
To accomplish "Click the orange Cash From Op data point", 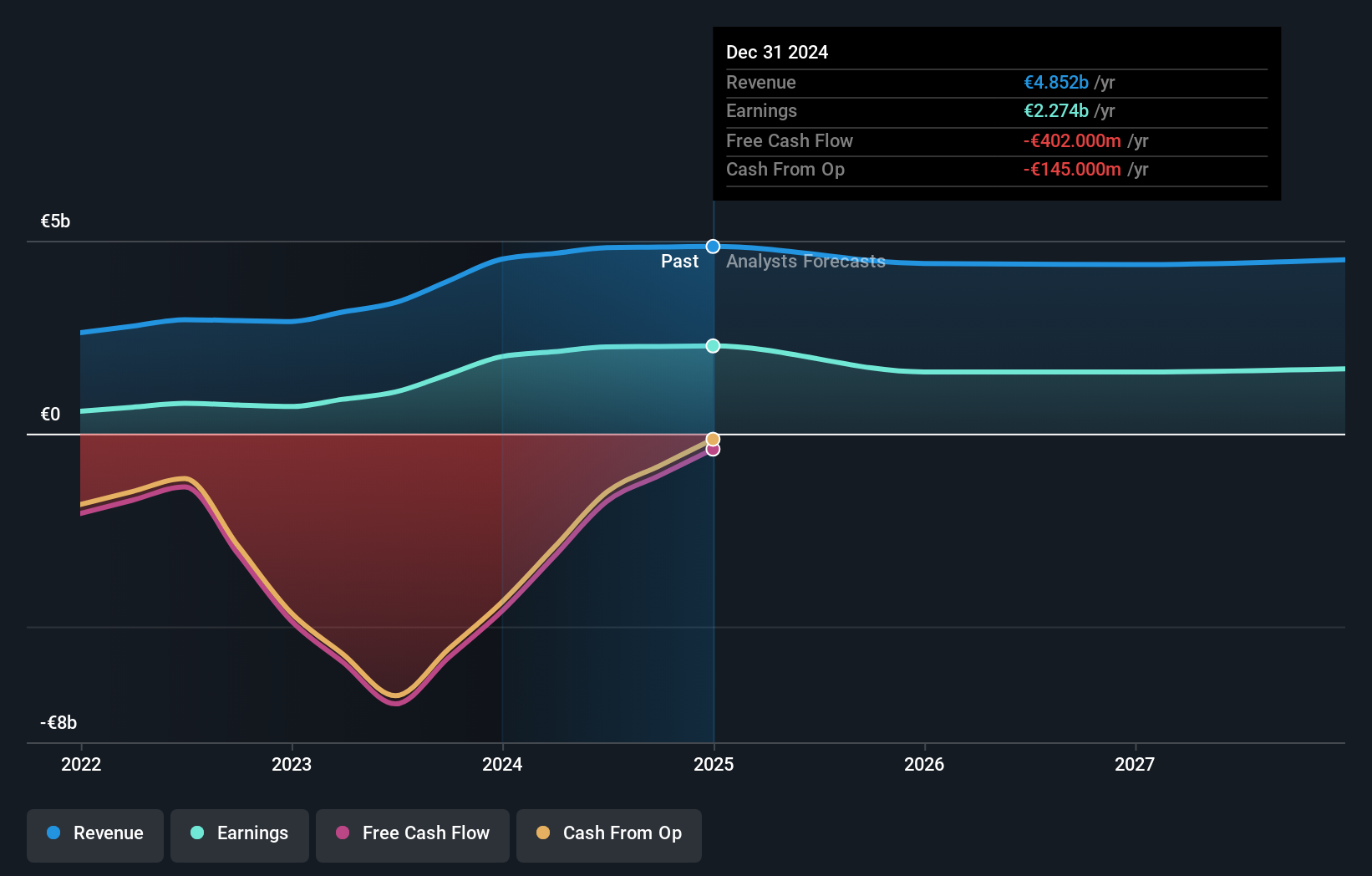I will [x=713, y=440].
